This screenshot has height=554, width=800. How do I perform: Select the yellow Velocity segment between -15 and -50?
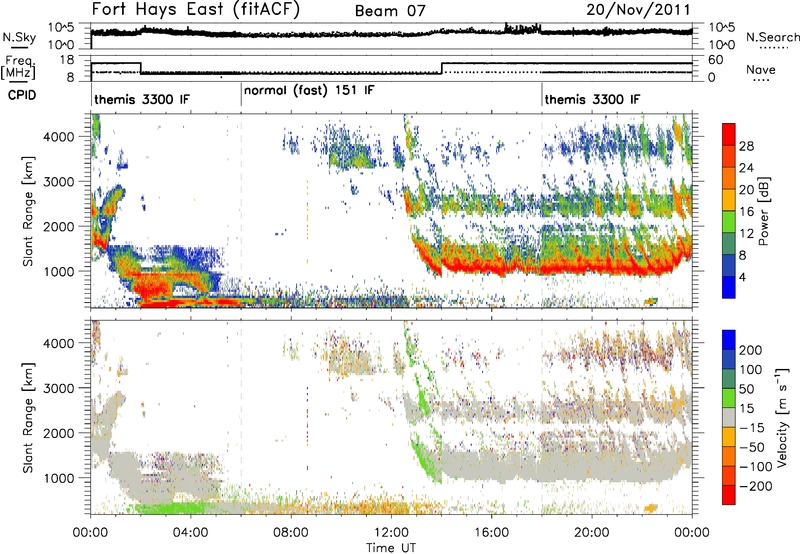tap(729, 437)
